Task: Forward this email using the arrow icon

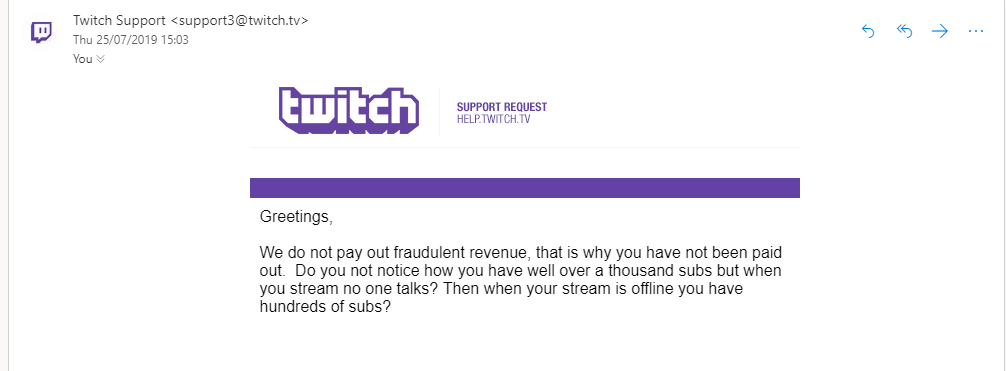Action: 940,31
